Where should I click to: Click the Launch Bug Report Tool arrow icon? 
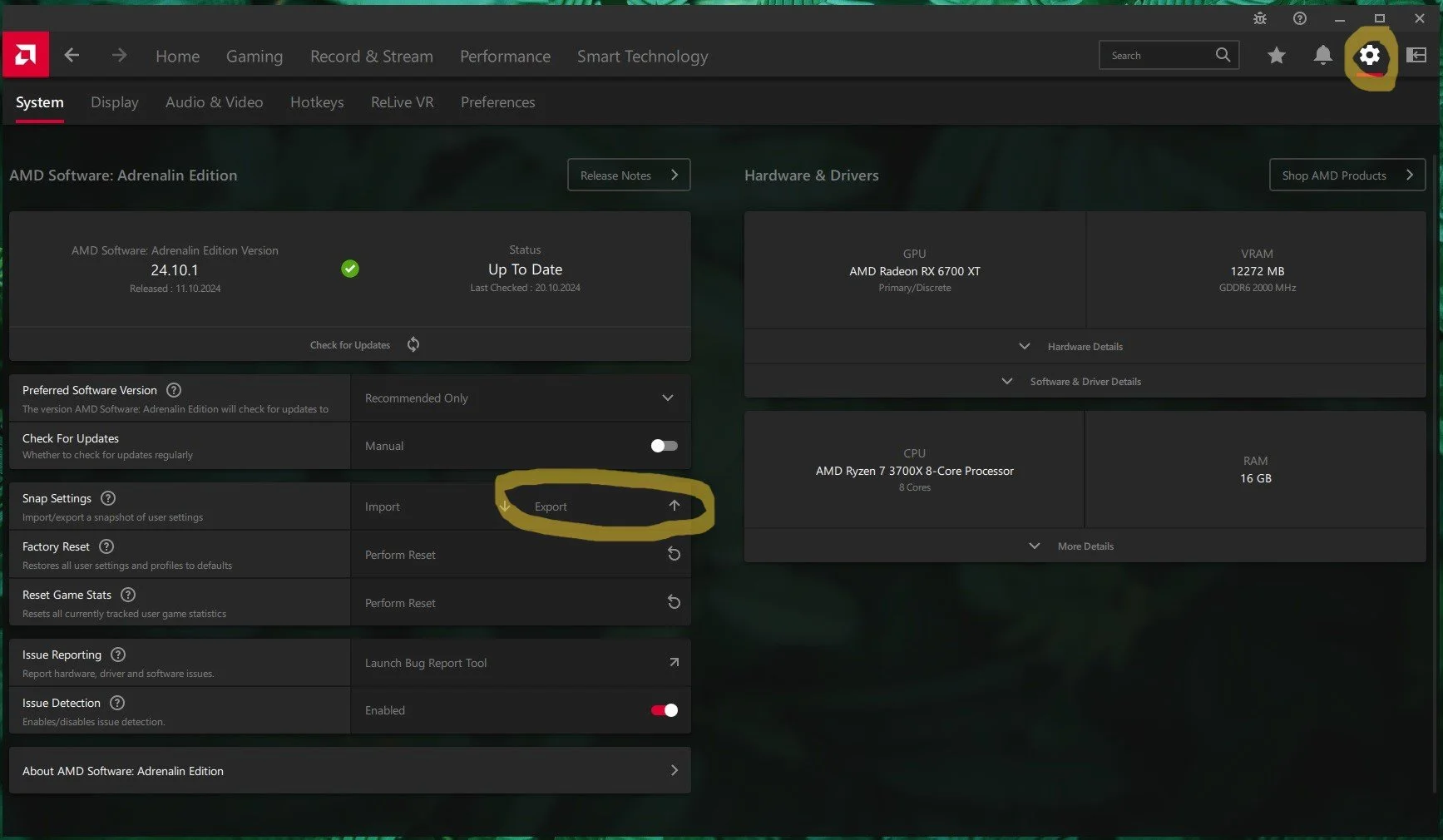click(675, 662)
